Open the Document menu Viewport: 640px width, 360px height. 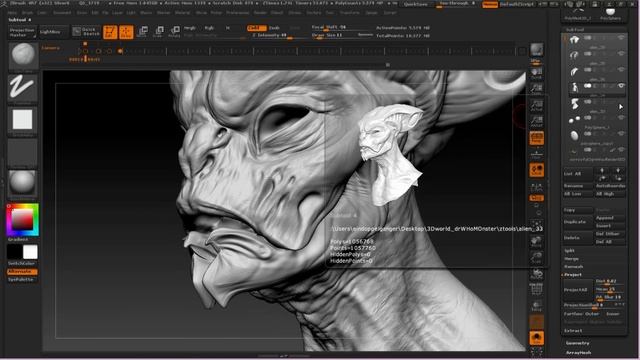(62, 13)
